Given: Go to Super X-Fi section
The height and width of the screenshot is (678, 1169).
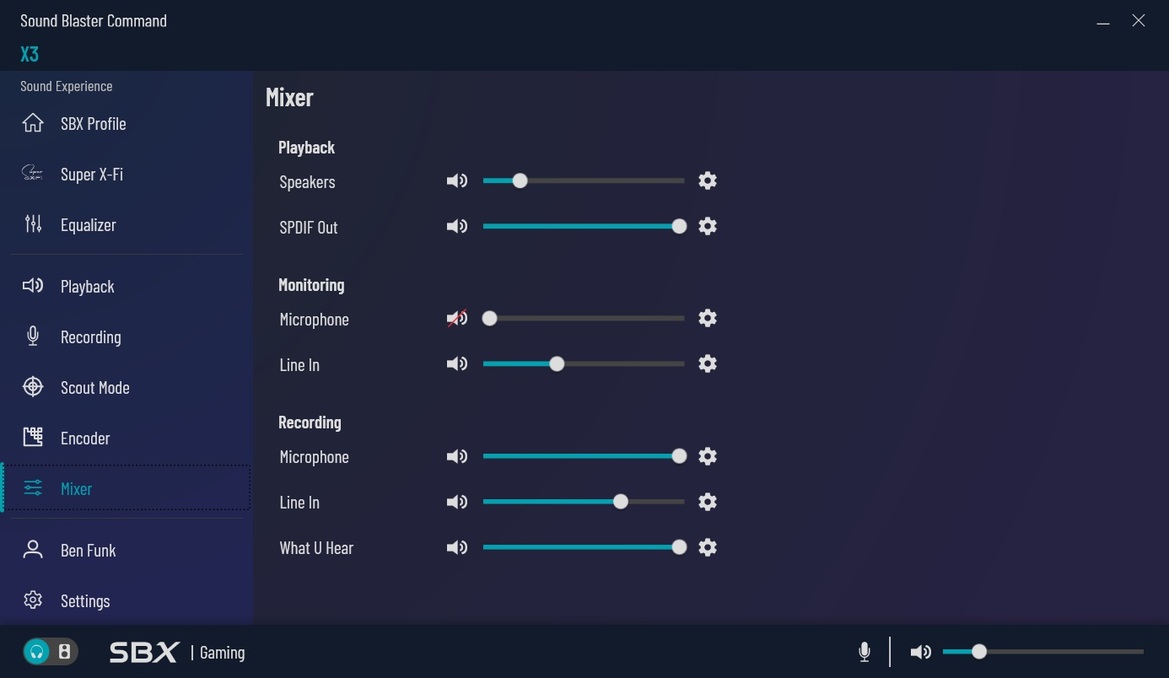Looking at the screenshot, I should tap(127, 174).
